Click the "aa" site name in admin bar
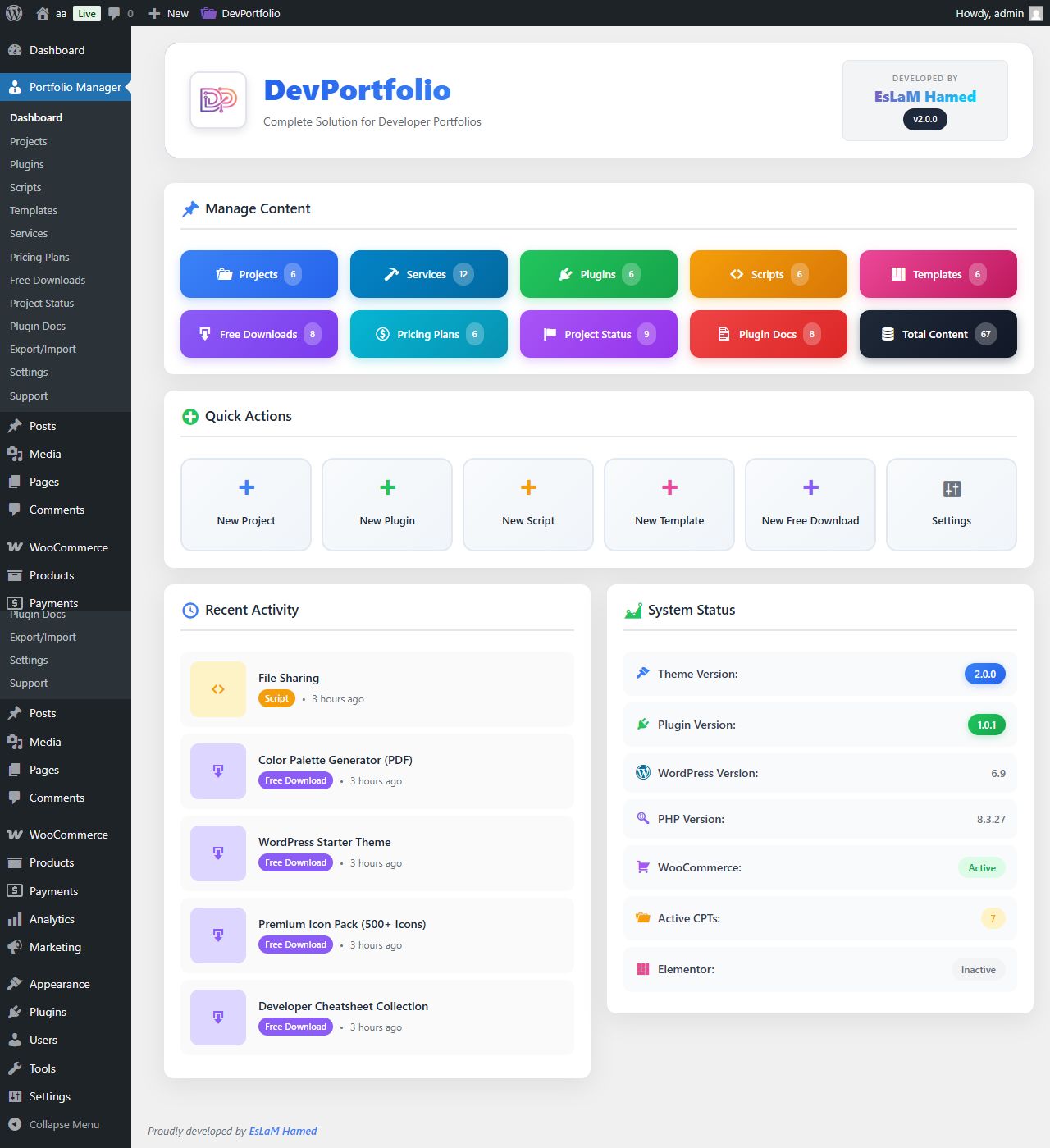Viewport: 1050px width, 1148px height. click(x=62, y=13)
